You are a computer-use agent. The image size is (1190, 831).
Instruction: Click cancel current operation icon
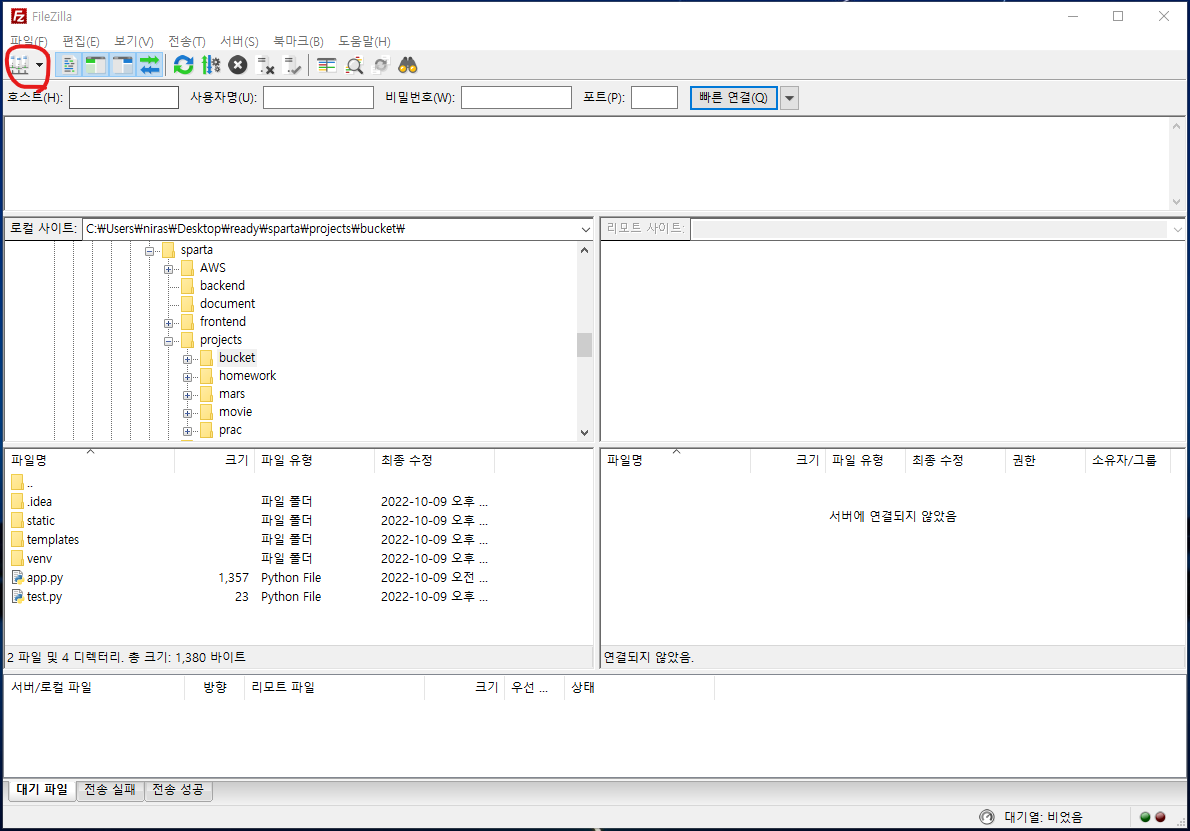(238, 65)
